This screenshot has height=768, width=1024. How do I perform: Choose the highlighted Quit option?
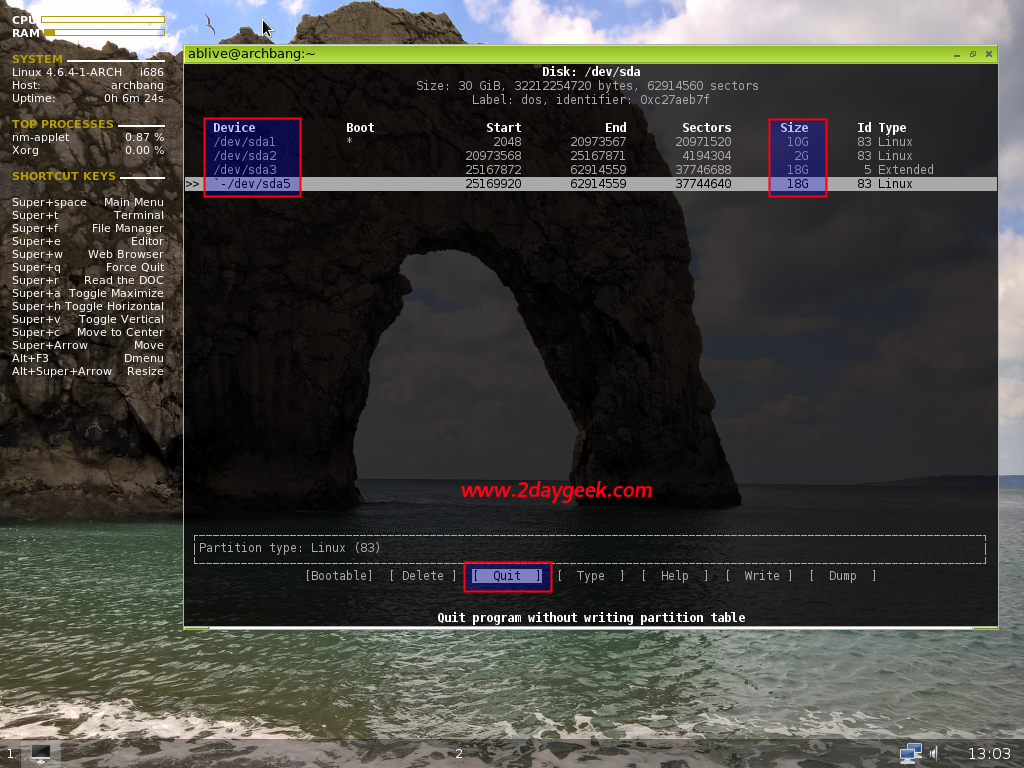(507, 575)
